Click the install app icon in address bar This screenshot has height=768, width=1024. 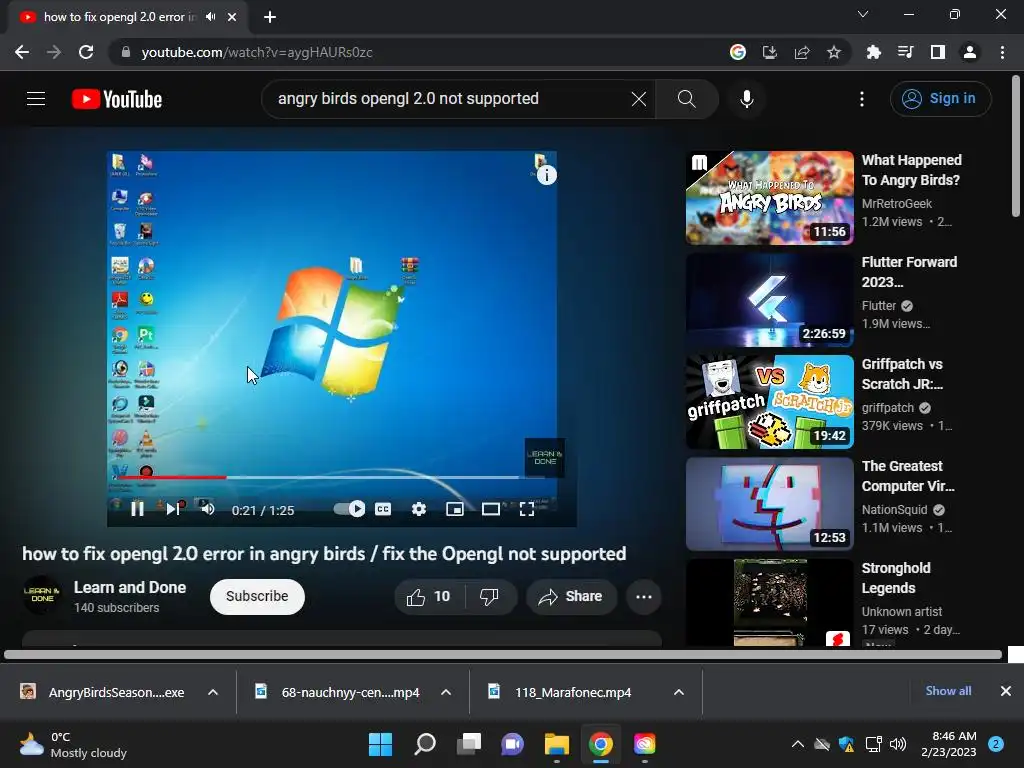click(770, 52)
